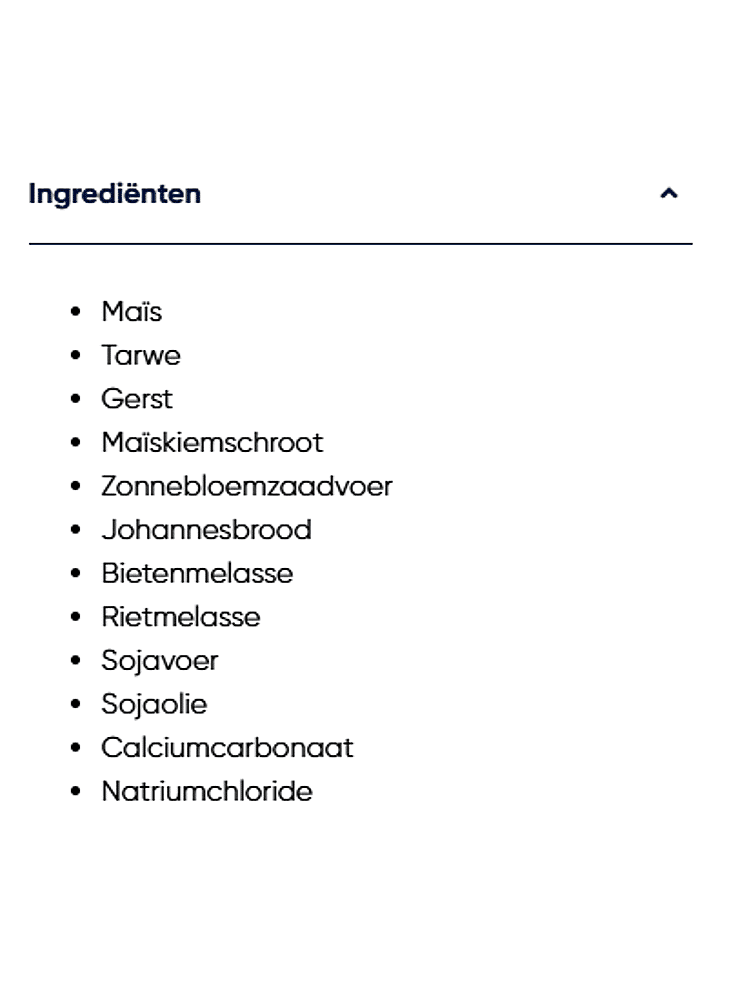Click the Ingrediënten accordion heading
The width and height of the screenshot is (729, 1000).
pyautogui.click(x=115, y=194)
